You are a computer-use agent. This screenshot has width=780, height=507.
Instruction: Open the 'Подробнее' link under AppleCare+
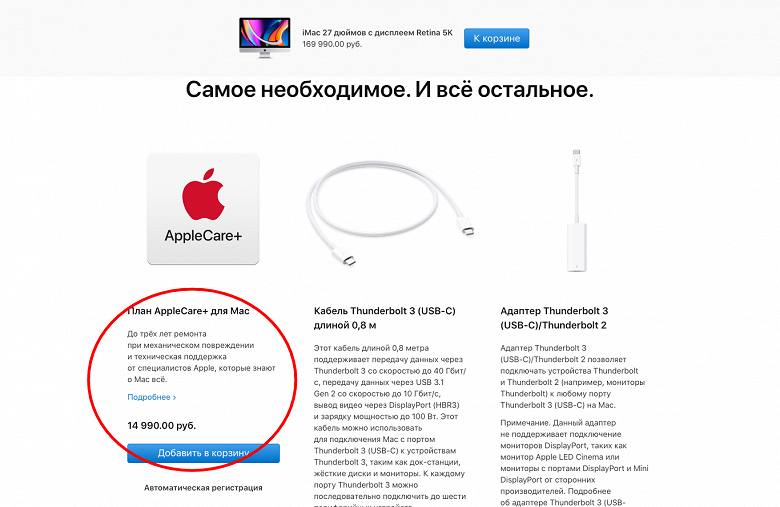(152, 397)
